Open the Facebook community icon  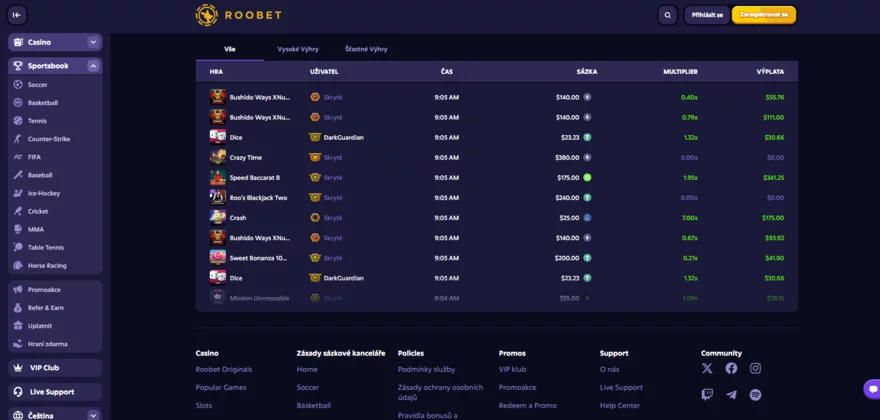pyautogui.click(x=731, y=368)
